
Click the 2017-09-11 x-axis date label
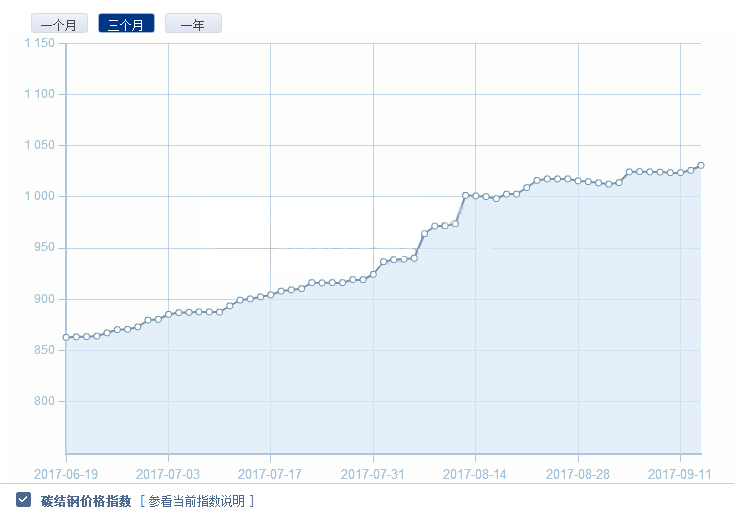click(680, 473)
